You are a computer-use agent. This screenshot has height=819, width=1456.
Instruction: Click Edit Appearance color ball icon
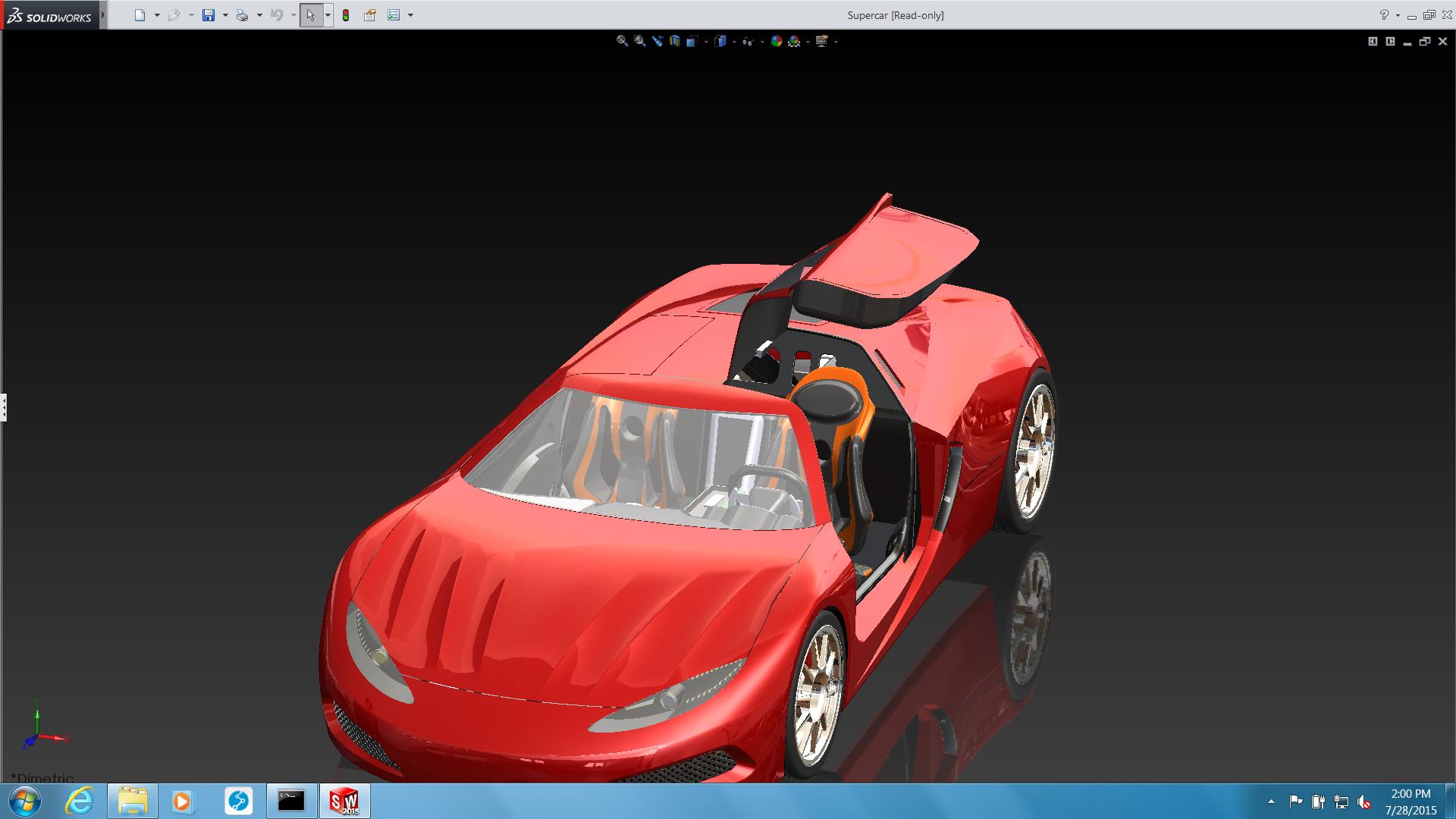coord(776,41)
